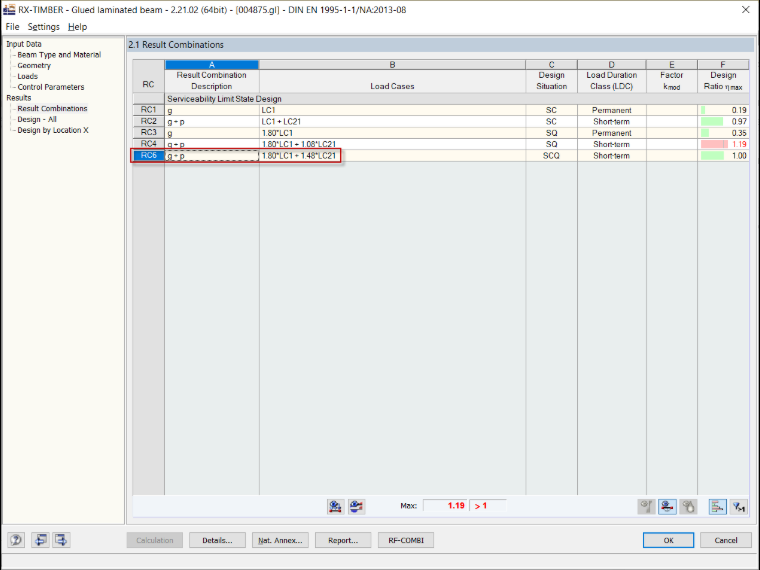Open the Nat. Annex... settings

click(x=280, y=540)
